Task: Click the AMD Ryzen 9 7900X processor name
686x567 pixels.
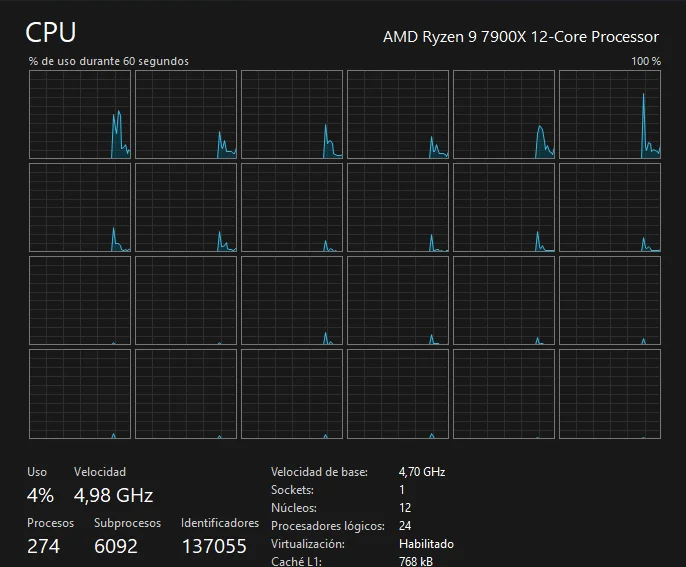Action: click(521, 37)
